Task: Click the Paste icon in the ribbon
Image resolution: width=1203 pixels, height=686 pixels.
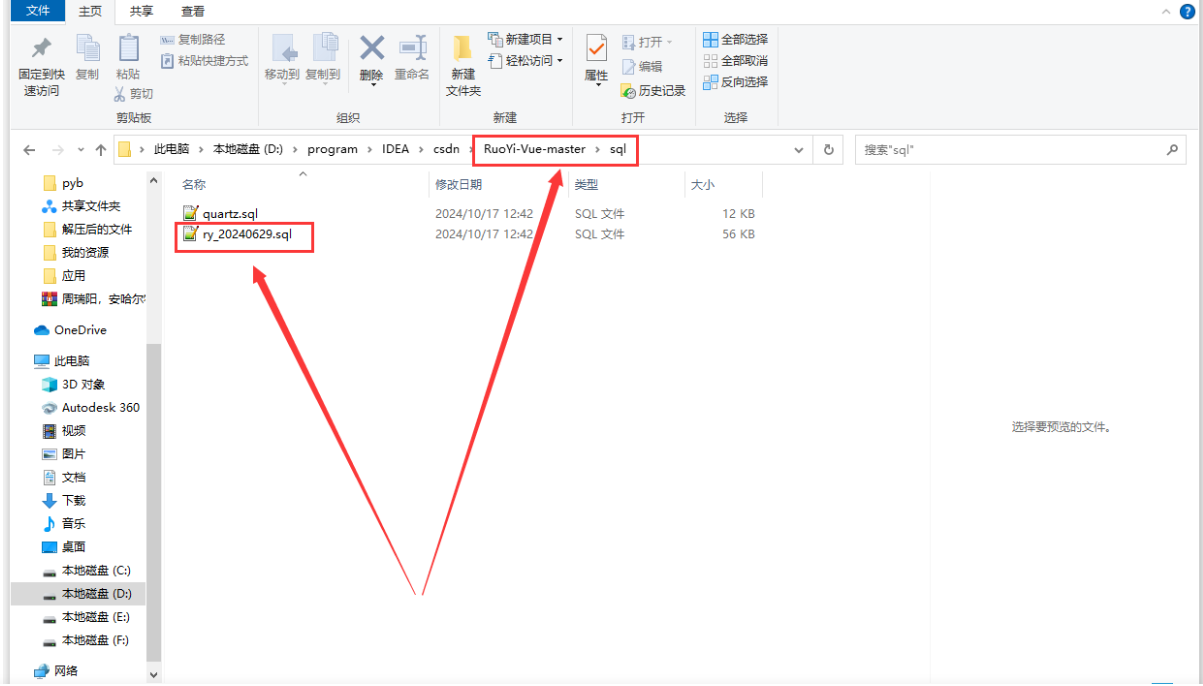Action: click(x=128, y=49)
